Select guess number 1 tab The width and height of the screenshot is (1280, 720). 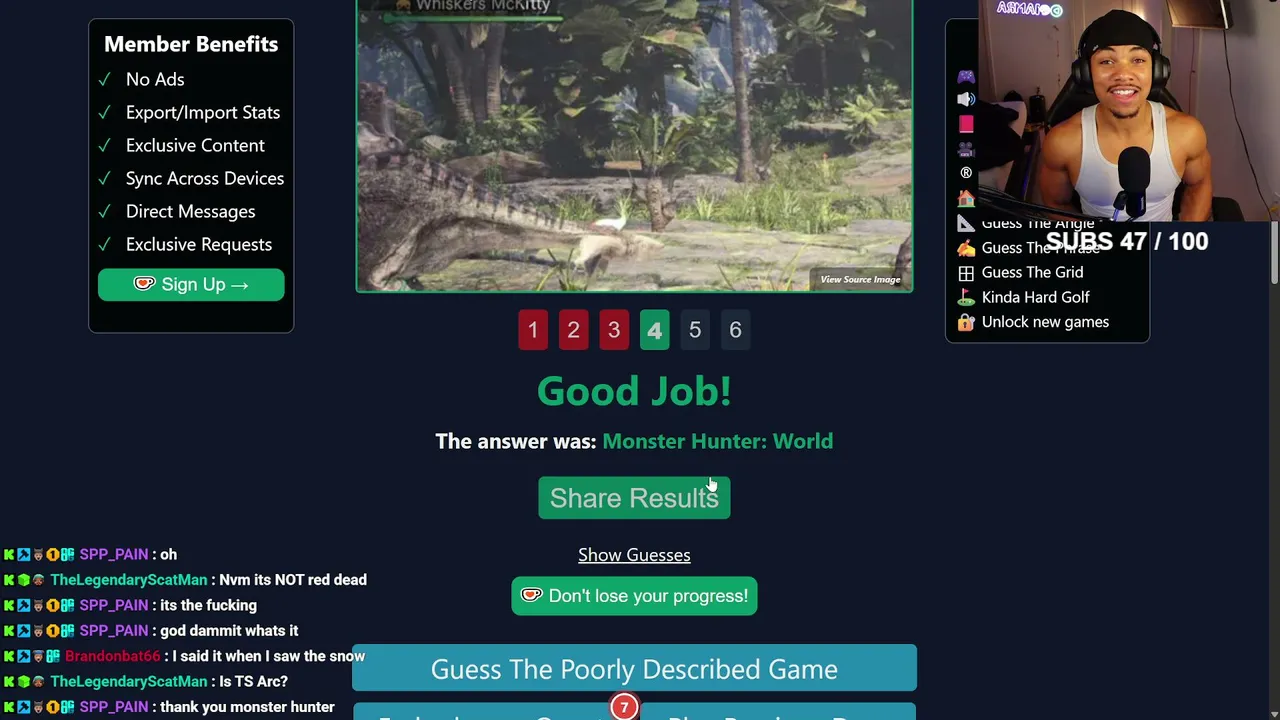(533, 330)
